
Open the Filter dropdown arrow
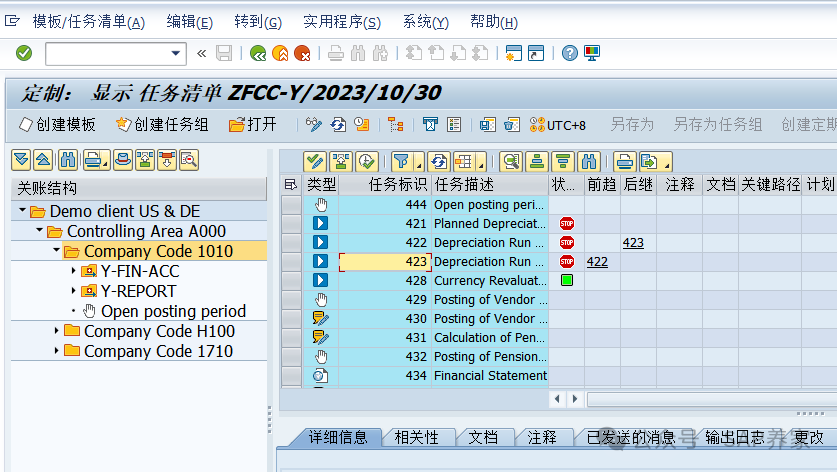point(419,167)
